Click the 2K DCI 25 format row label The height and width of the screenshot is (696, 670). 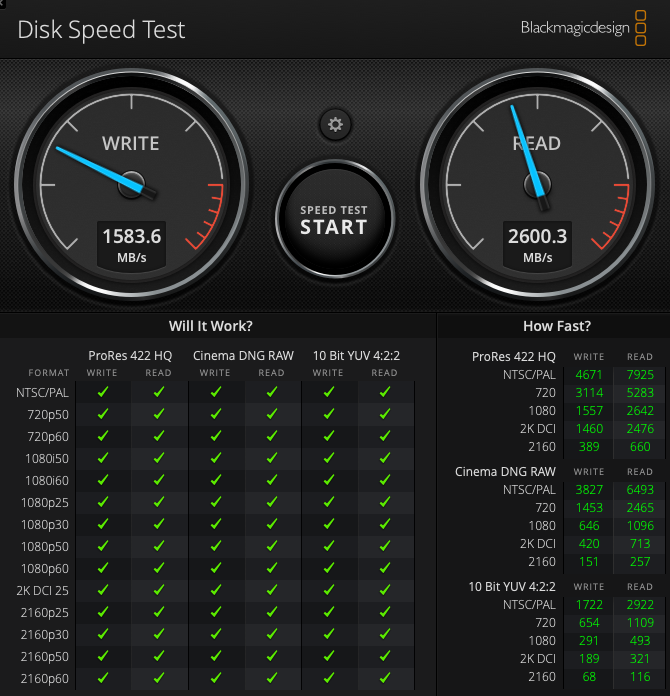coord(43,591)
